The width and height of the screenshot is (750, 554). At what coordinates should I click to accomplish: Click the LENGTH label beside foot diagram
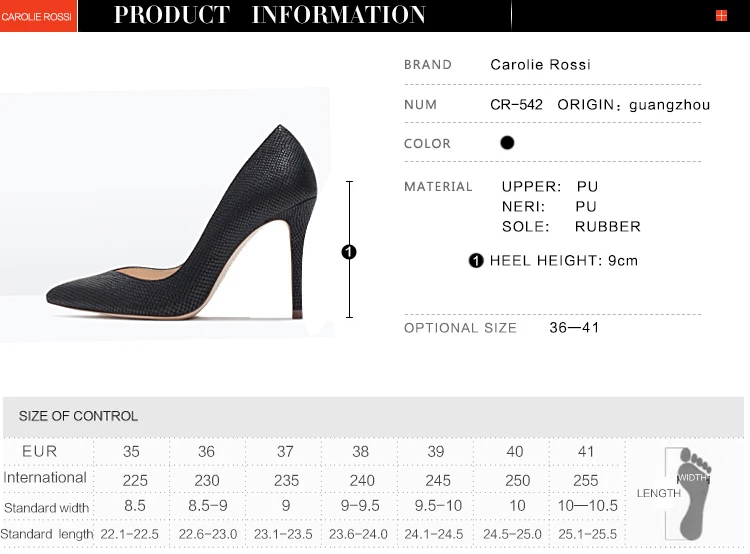(x=658, y=493)
